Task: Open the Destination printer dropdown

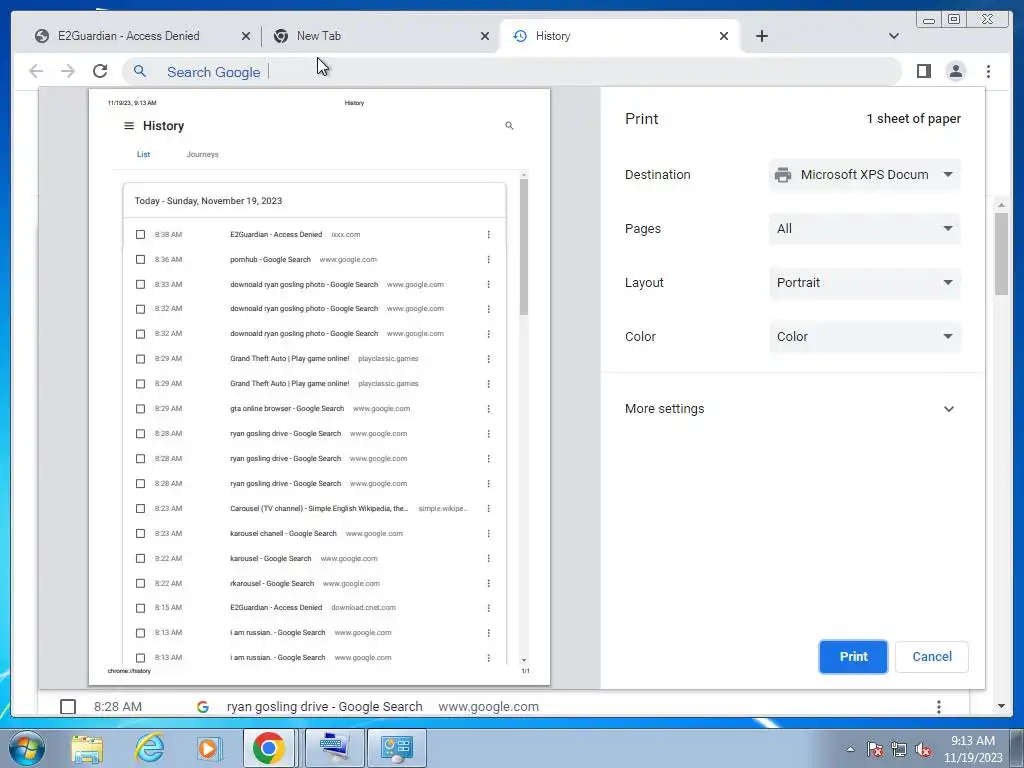Action: pyautogui.click(x=865, y=174)
